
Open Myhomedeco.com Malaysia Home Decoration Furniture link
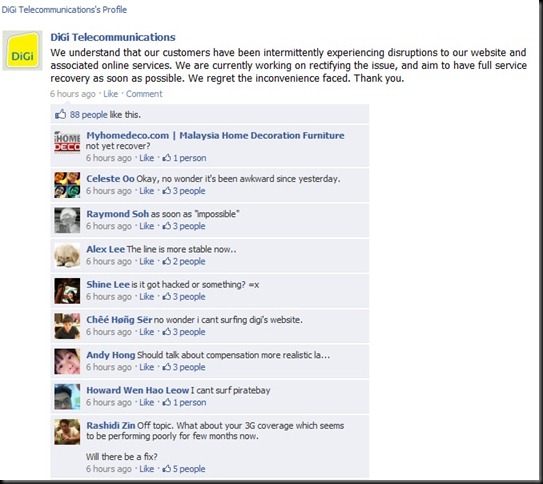click(215, 135)
